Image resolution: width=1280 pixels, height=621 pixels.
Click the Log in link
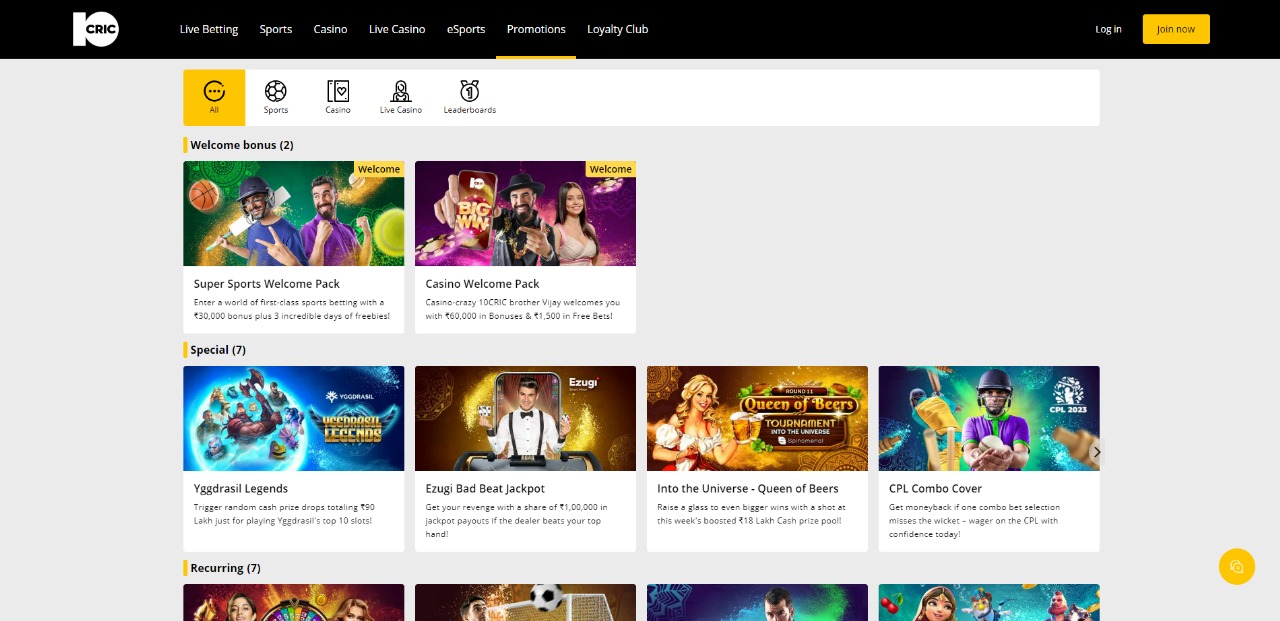tap(1108, 29)
